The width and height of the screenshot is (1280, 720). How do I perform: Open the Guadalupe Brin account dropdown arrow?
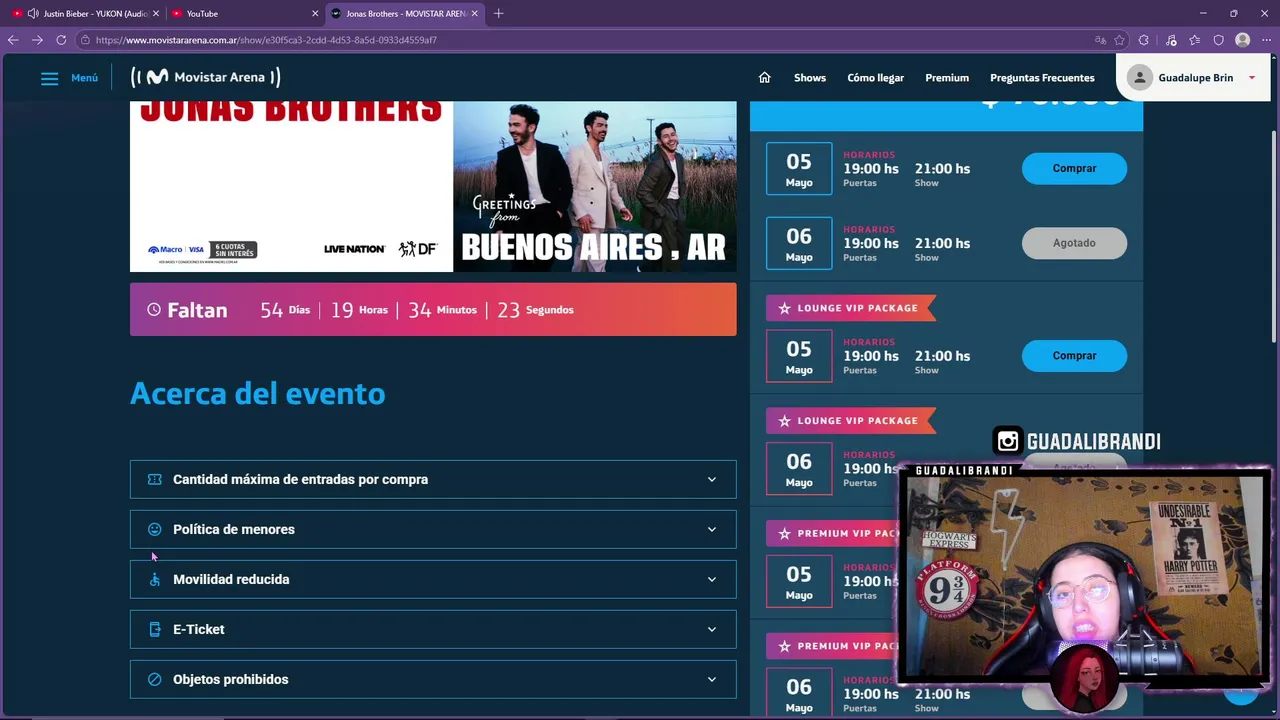tap(1252, 78)
